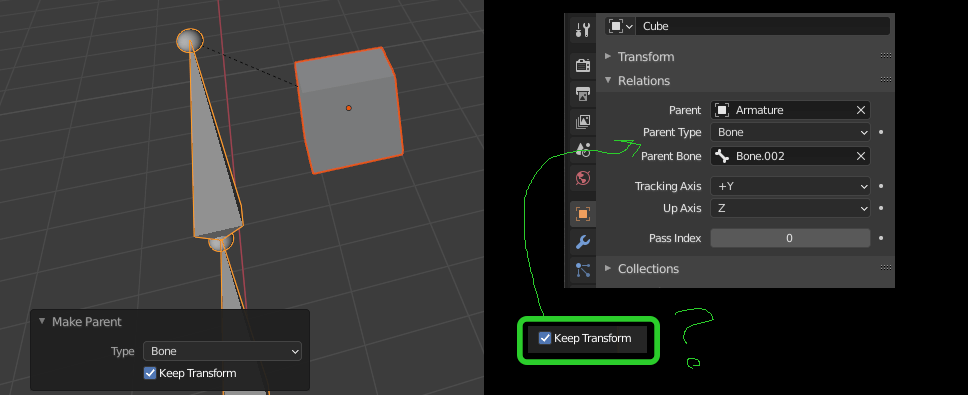This screenshot has width=968, height=395.
Task: Collapse the Make Parent operator panel
Action: click(x=42, y=322)
